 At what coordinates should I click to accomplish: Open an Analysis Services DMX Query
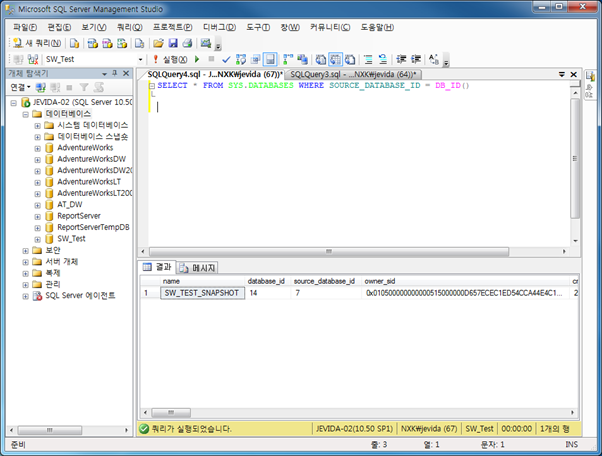pos(107,43)
